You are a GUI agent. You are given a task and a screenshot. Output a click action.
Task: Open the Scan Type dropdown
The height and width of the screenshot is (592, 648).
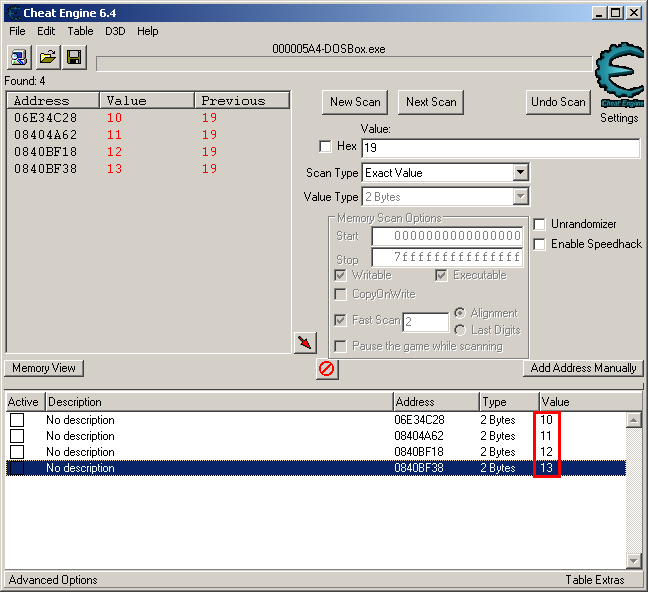(520, 173)
